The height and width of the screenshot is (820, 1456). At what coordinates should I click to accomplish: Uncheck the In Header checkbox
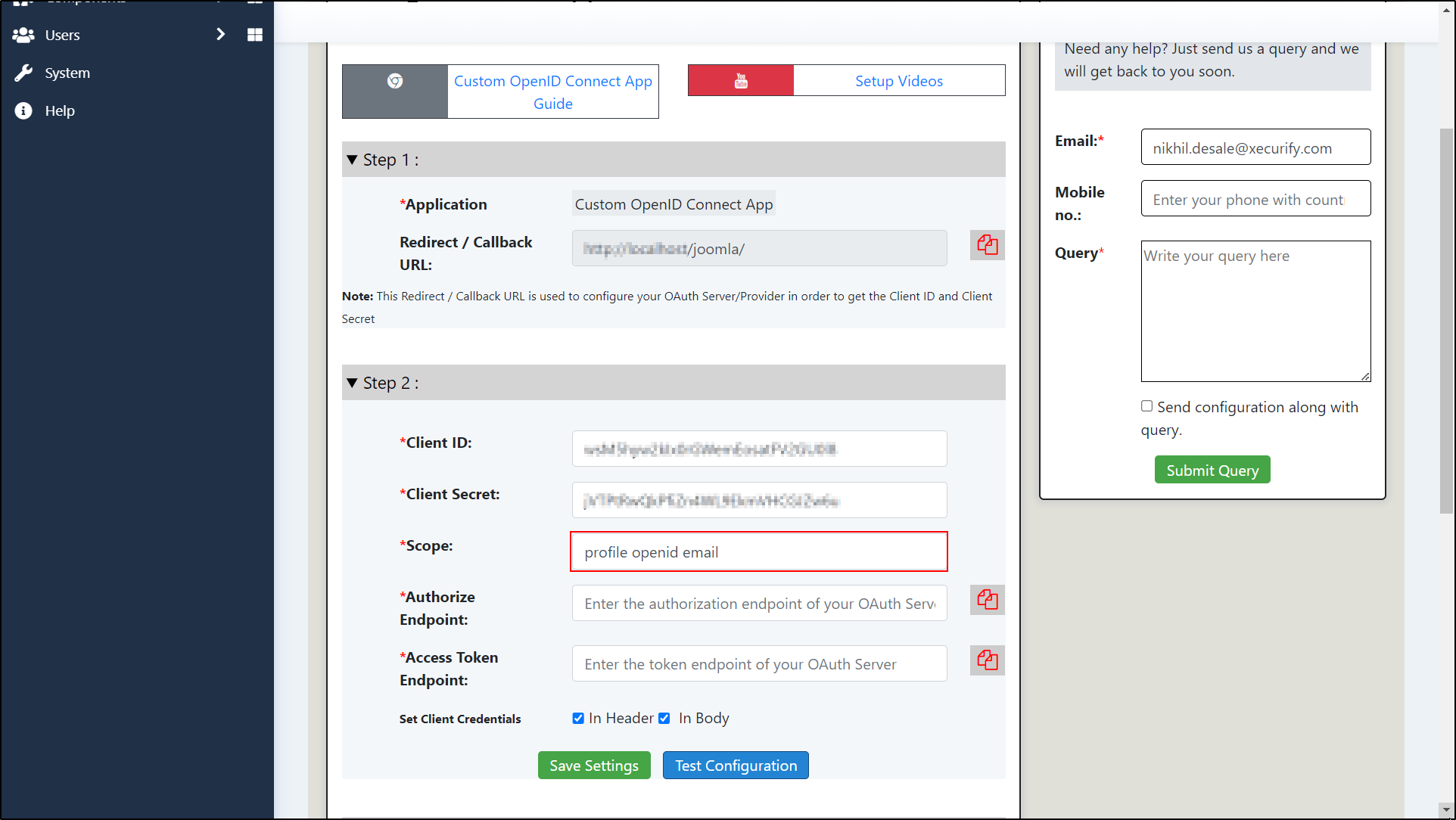(578, 719)
